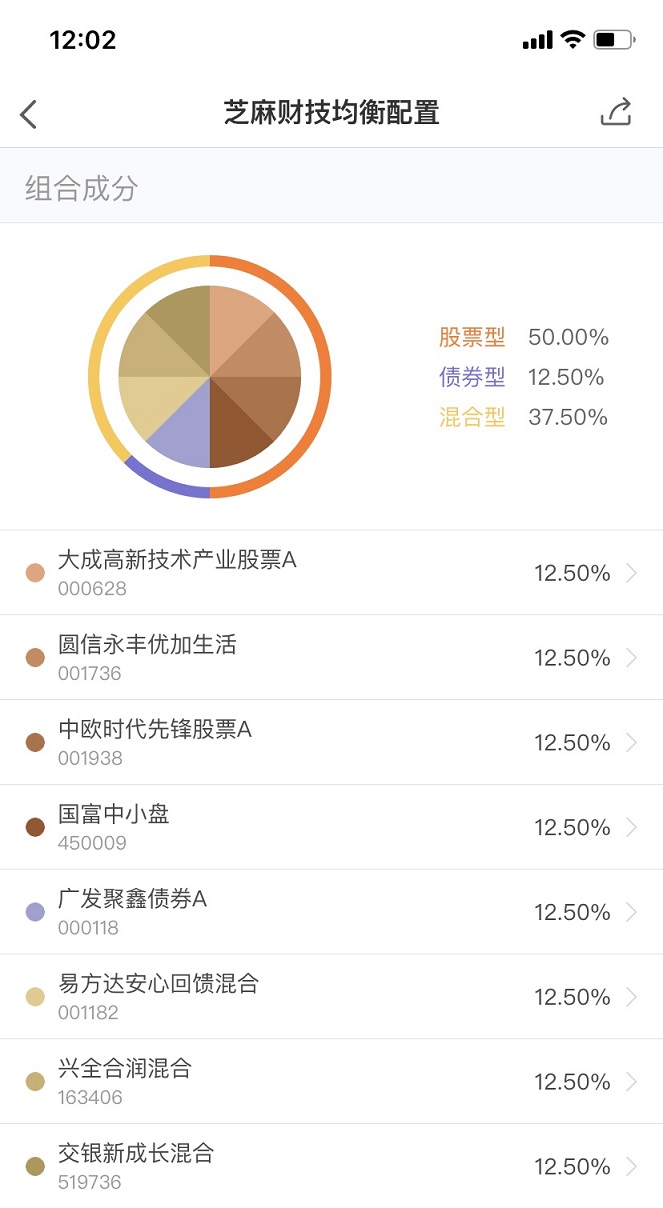Open the 圆信永丰优加生活 fund entry

(x=331, y=657)
